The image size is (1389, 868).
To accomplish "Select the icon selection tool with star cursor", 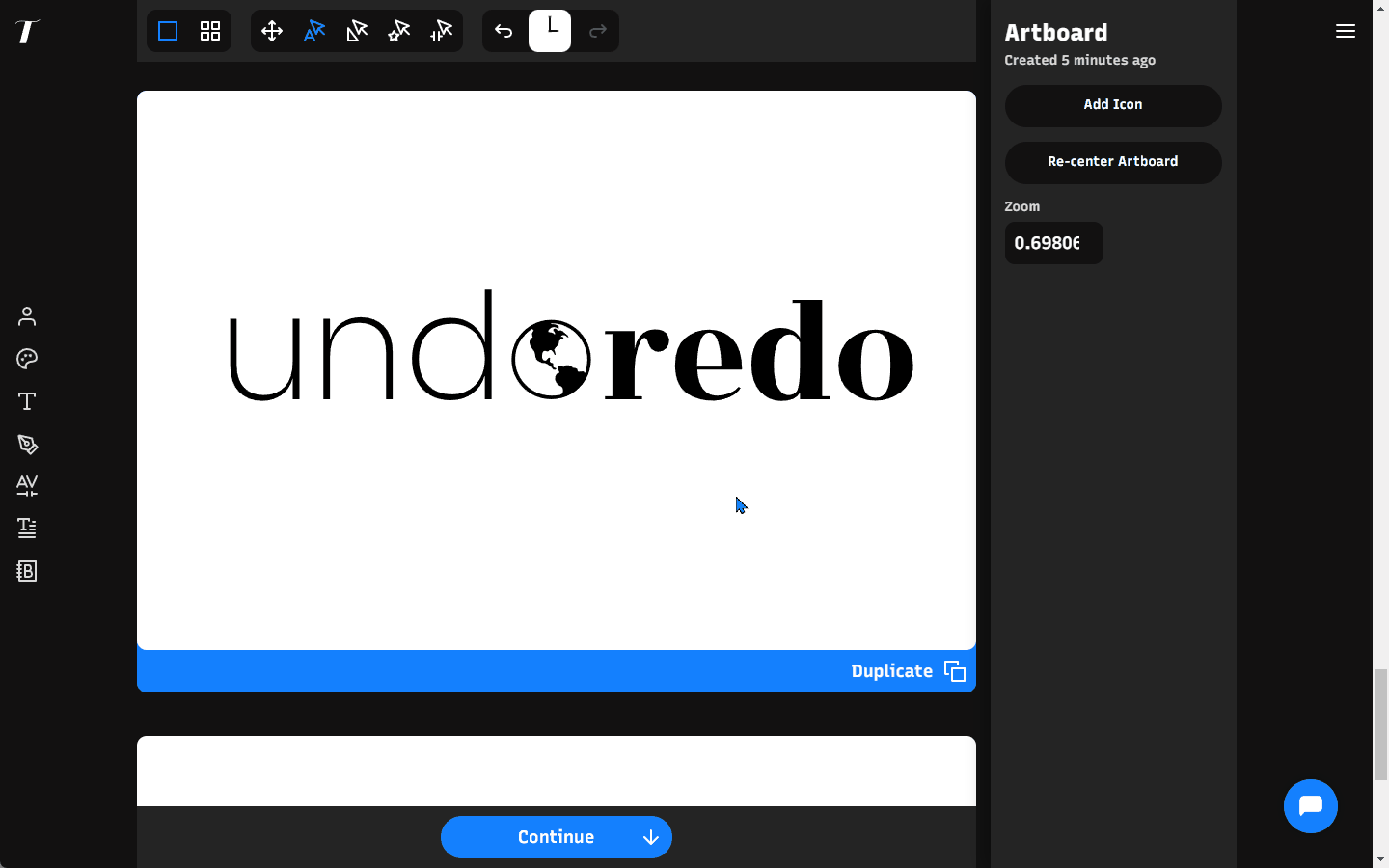I will pyautogui.click(x=398, y=31).
